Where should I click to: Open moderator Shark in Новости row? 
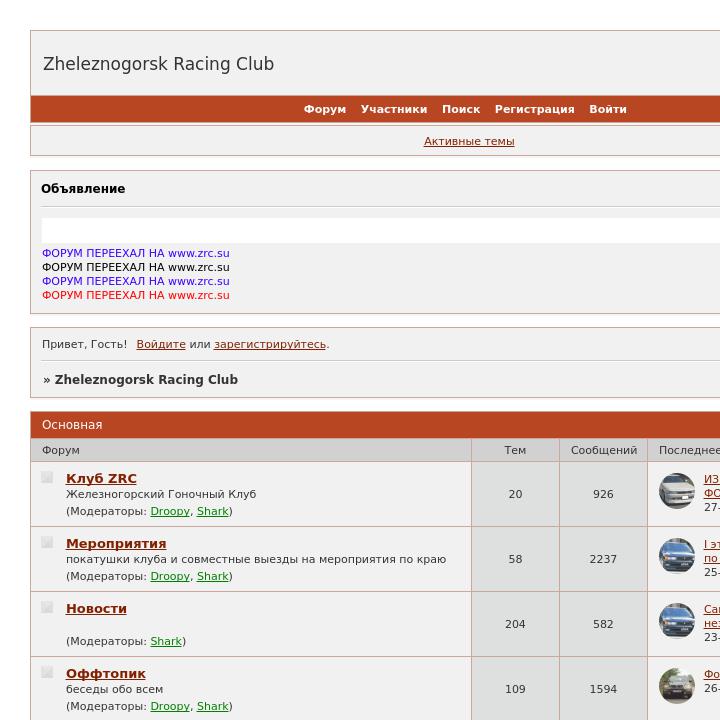click(166, 641)
